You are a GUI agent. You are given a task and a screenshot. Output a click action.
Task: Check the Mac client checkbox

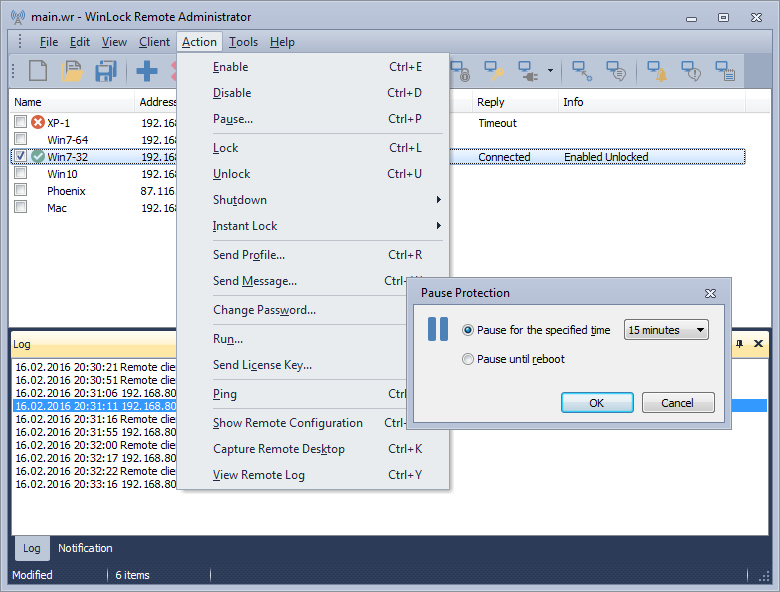pos(20,206)
